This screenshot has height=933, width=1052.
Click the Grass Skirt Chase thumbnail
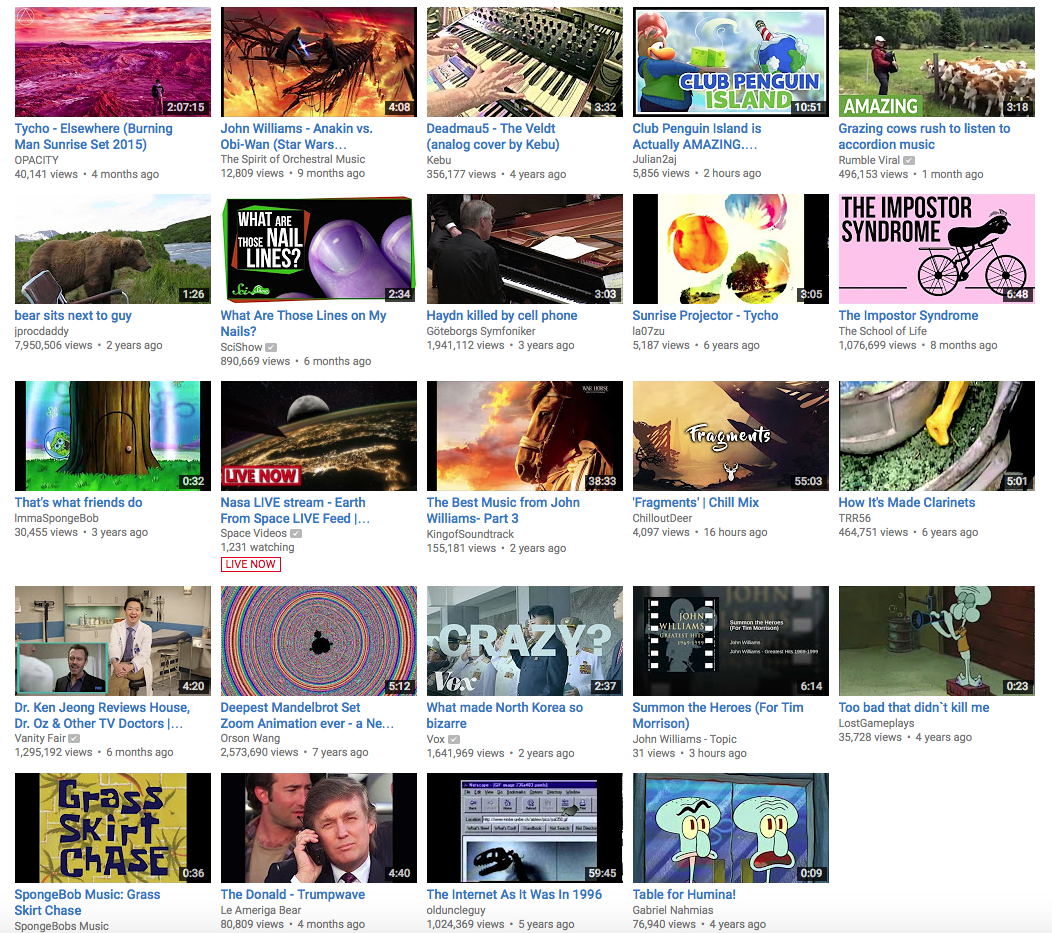pyautogui.click(x=113, y=828)
